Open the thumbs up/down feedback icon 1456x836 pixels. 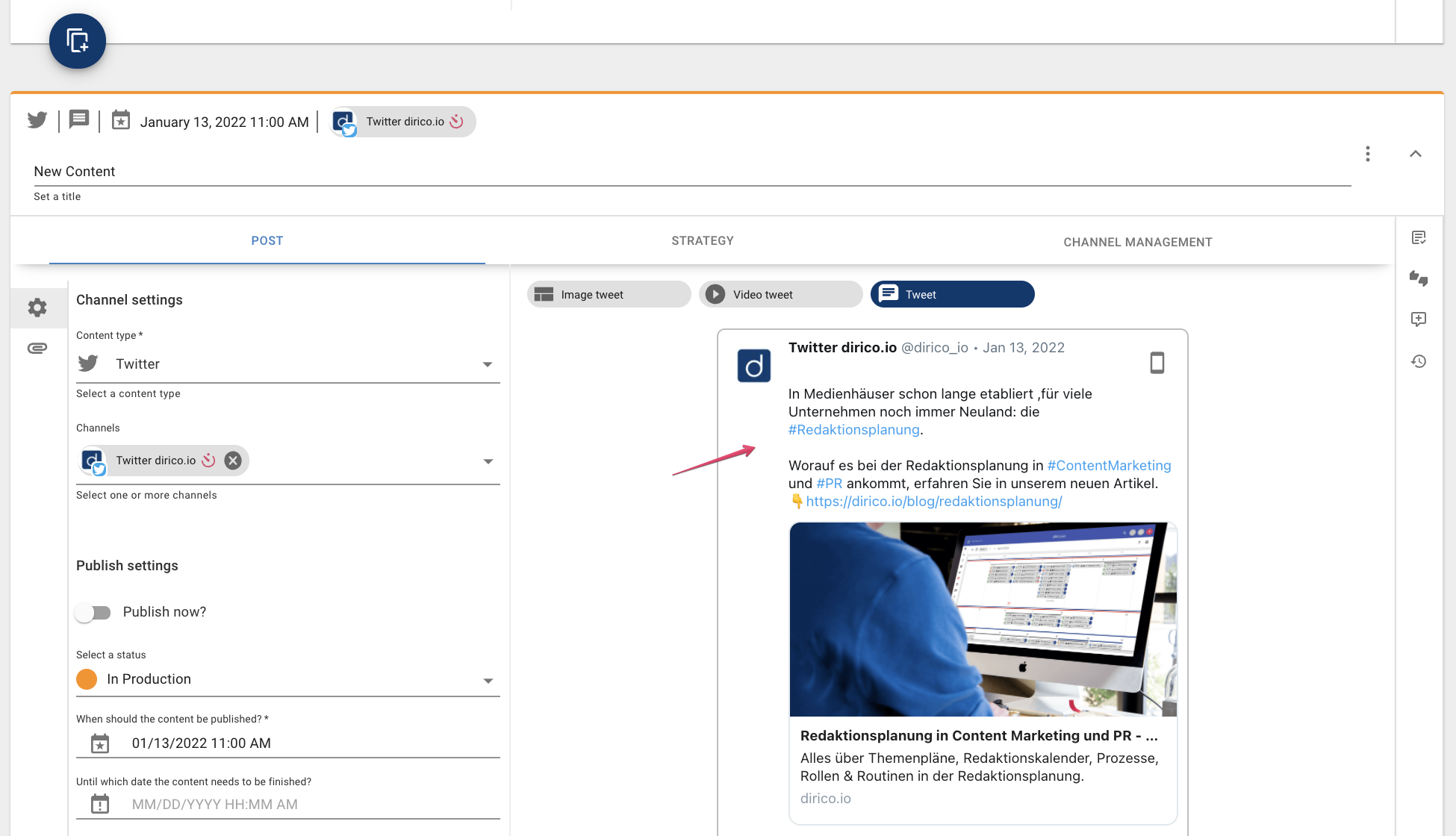tap(1419, 278)
